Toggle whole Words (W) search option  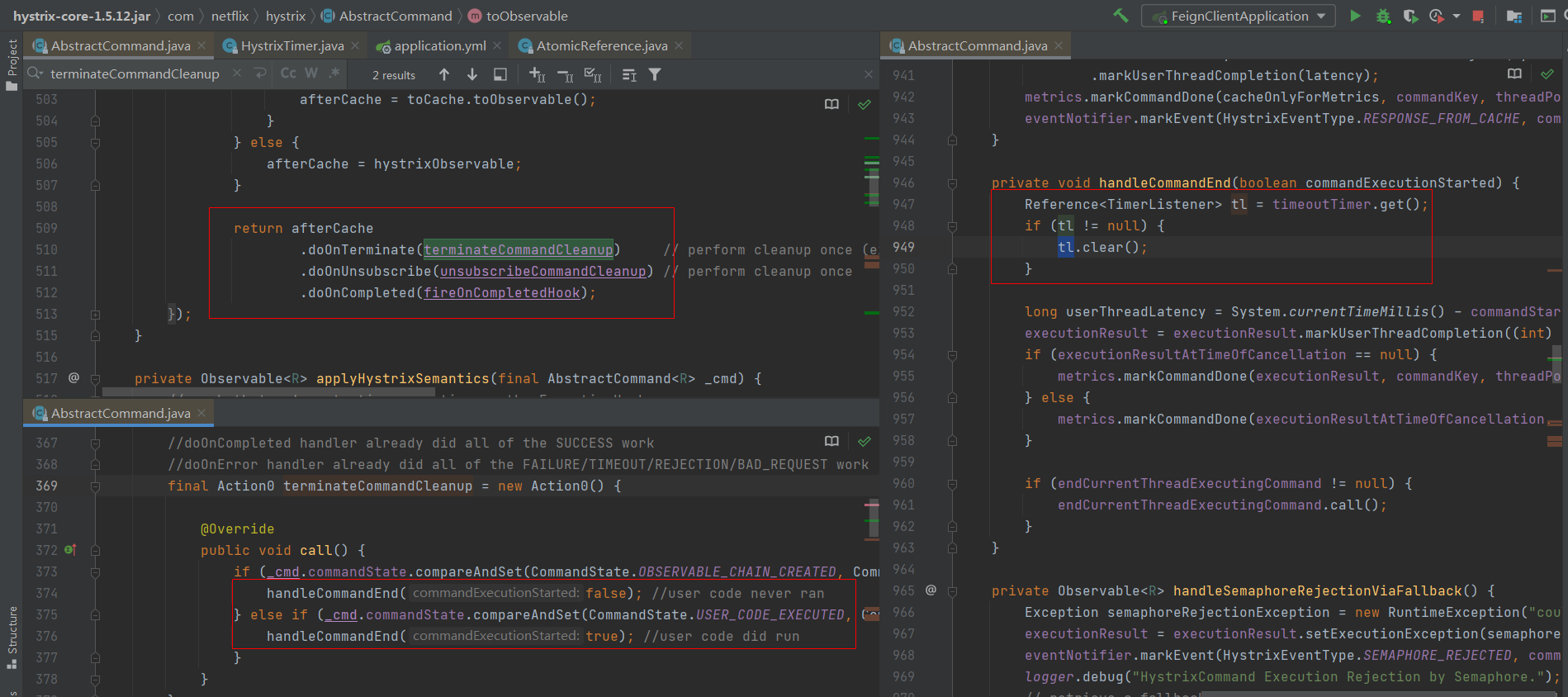tap(311, 73)
